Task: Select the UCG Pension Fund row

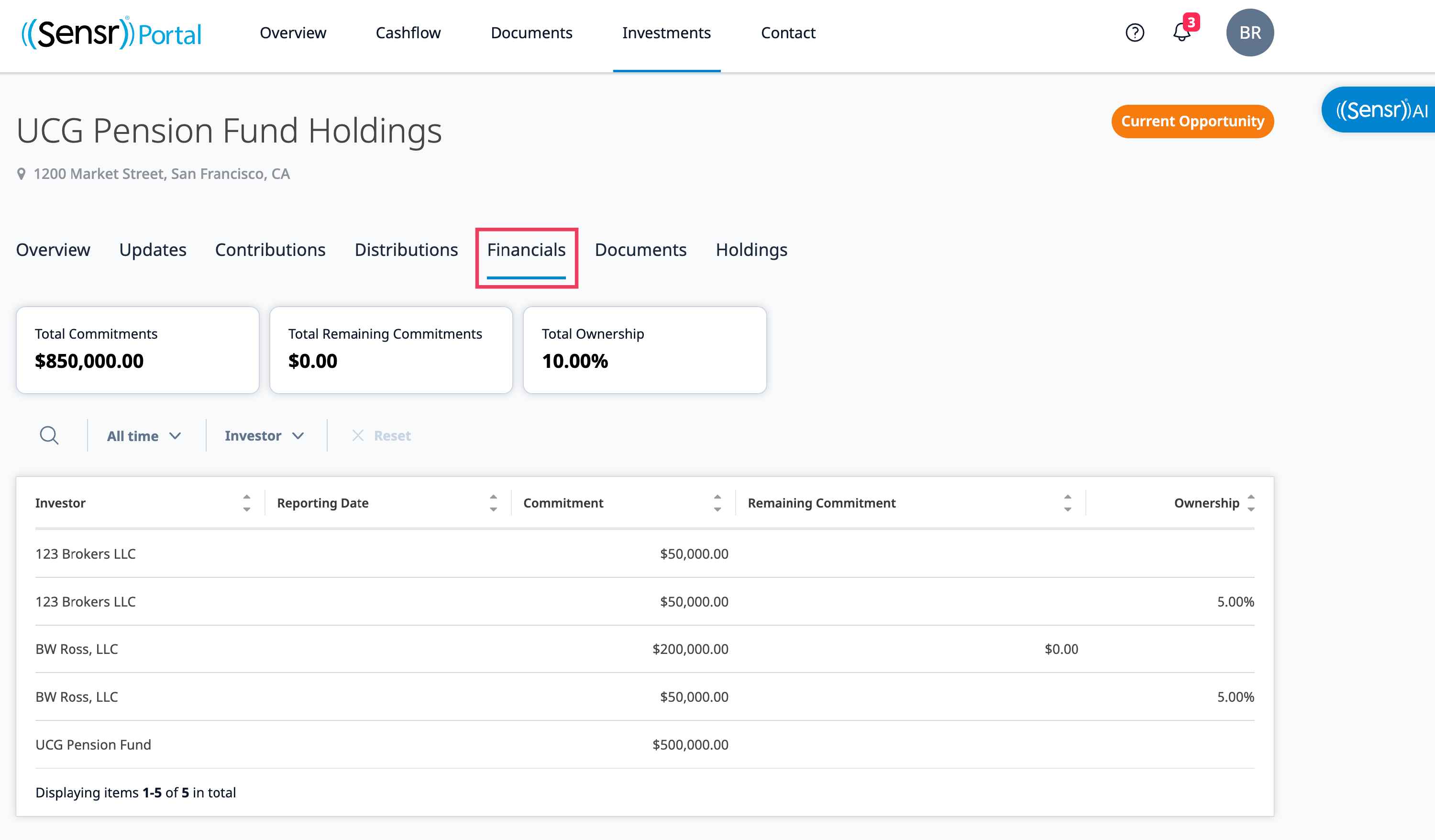Action: [93, 744]
